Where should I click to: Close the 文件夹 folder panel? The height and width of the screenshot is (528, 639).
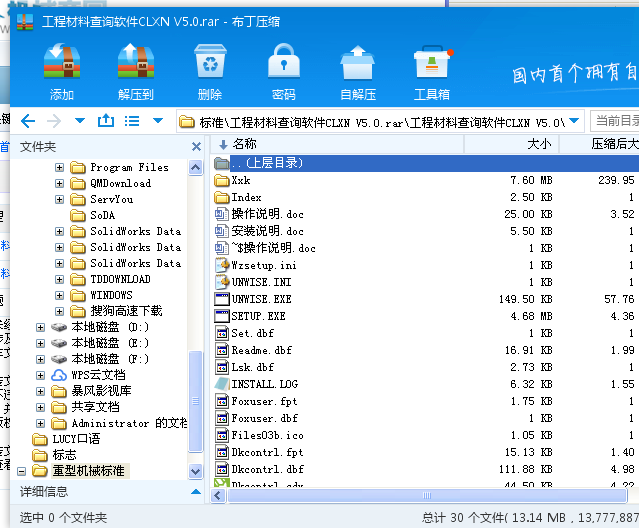pyautogui.click(x=196, y=147)
